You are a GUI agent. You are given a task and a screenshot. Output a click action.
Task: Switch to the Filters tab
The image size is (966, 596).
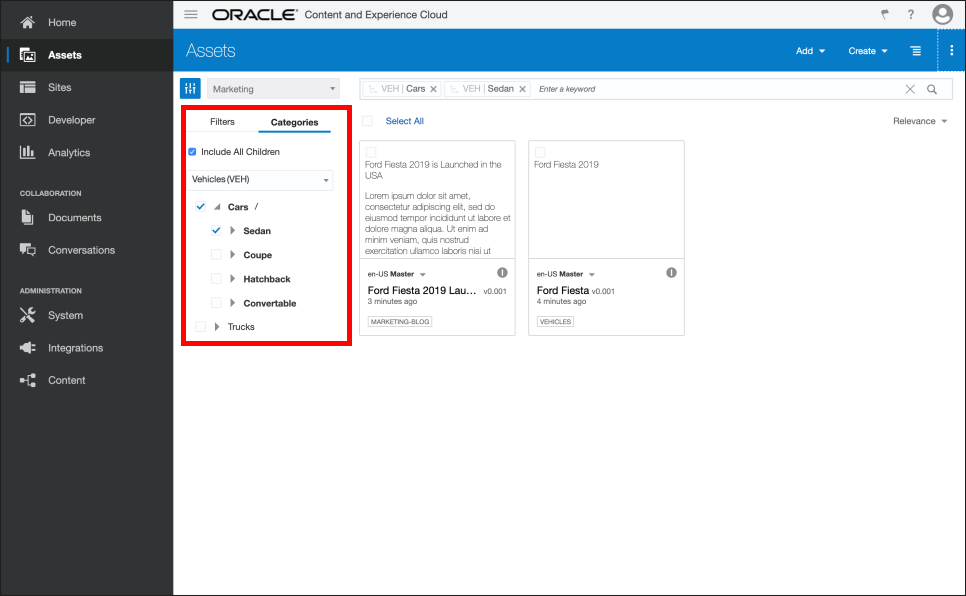click(x=222, y=121)
